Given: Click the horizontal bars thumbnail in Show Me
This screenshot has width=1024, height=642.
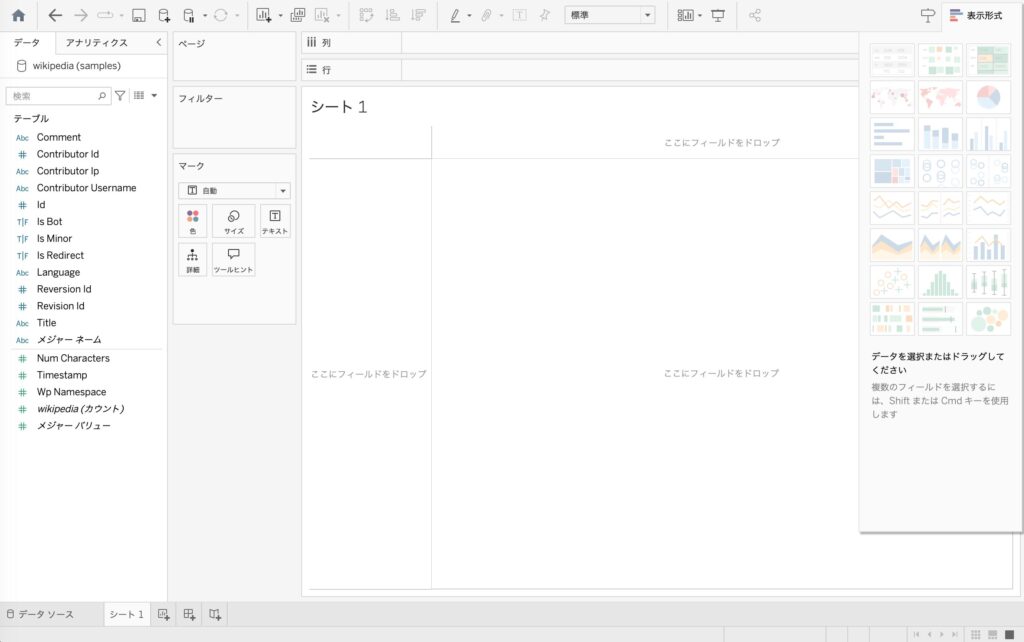Looking at the screenshot, I should tap(892, 135).
